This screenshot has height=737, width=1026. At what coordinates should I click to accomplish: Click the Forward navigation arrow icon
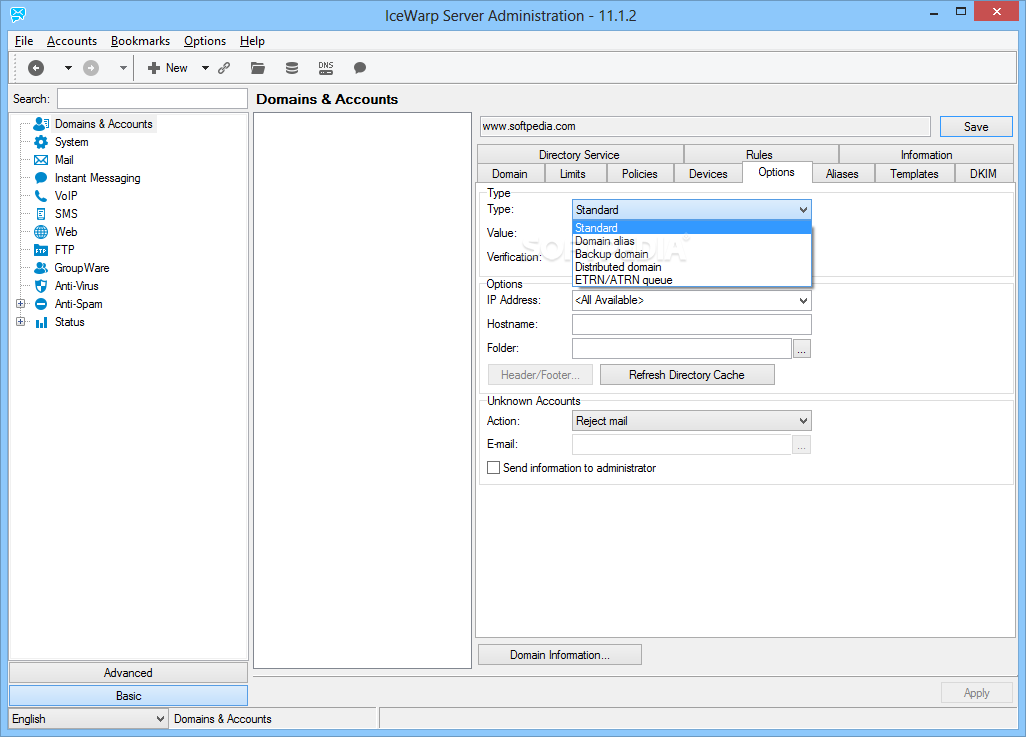[91, 67]
